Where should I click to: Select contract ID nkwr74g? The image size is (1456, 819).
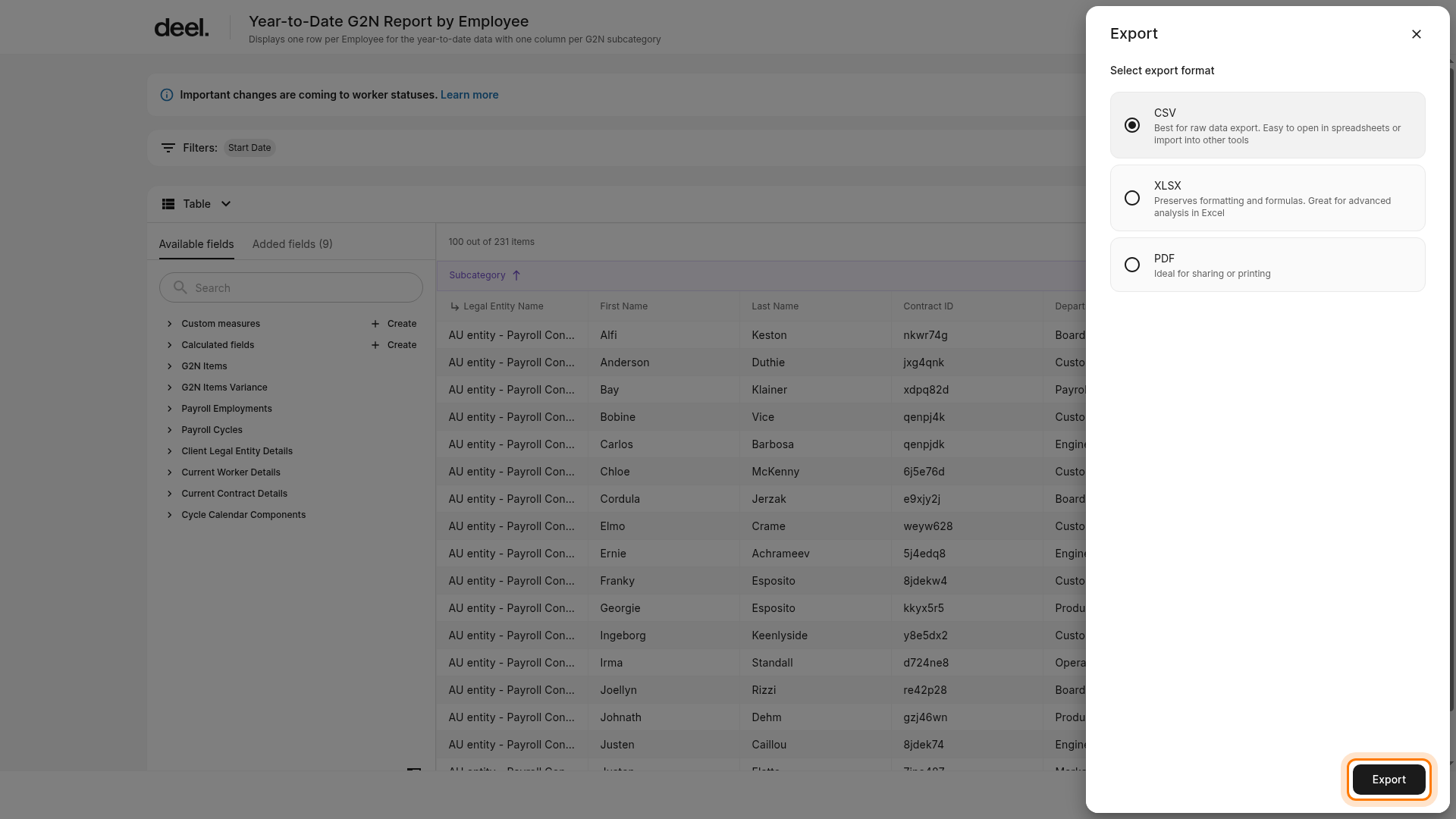pyautogui.click(x=967, y=335)
